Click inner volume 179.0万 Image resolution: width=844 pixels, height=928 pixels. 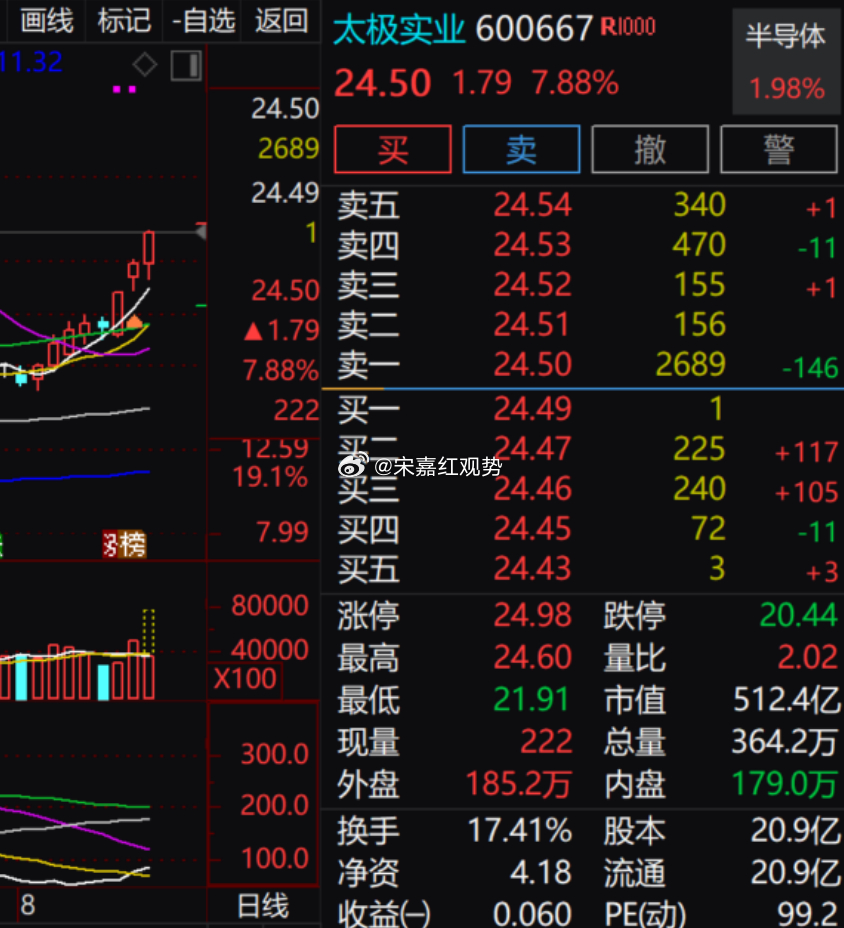tap(785, 784)
